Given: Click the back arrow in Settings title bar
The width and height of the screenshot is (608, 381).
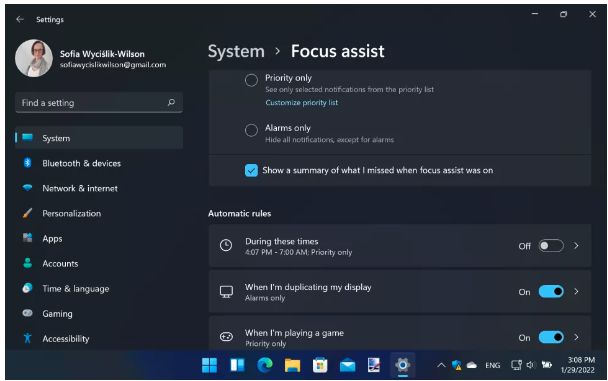Looking at the screenshot, I should [x=20, y=19].
